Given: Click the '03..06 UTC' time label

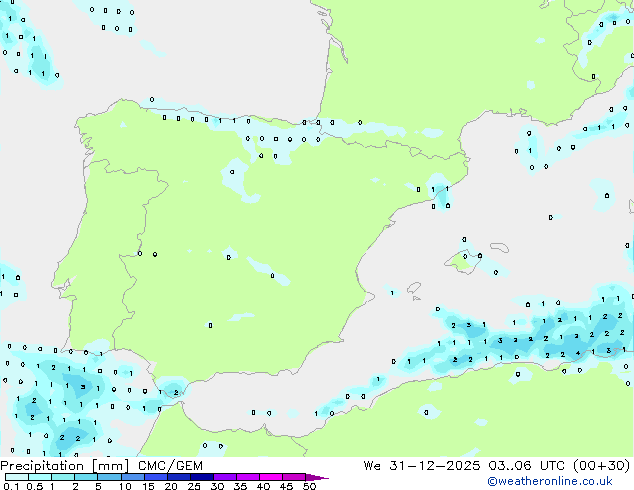Looking at the screenshot, I should pyautogui.click(x=526, y=466).
